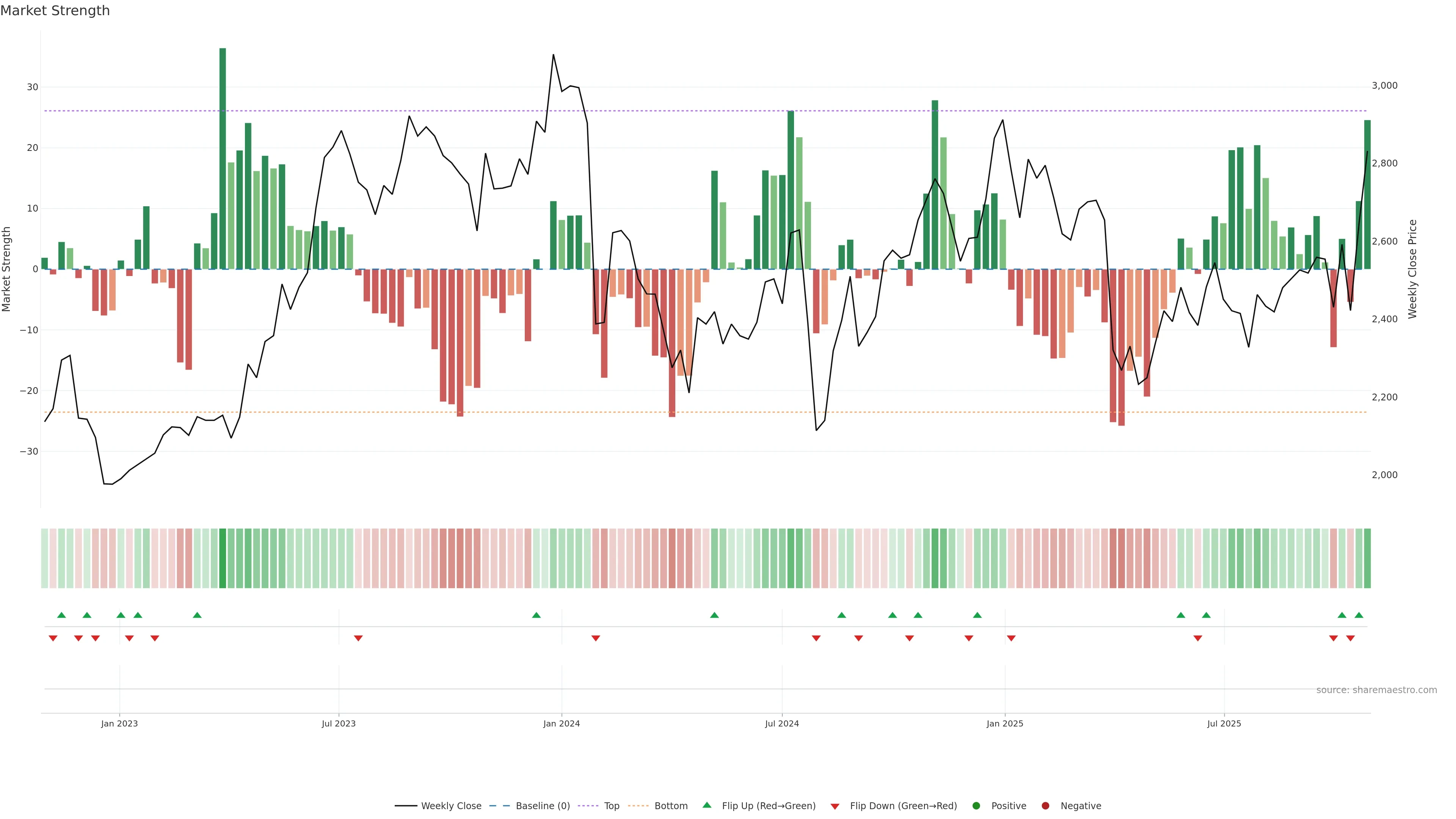Click the red Negative legend dot
1456x819 pixels.
1045,806
